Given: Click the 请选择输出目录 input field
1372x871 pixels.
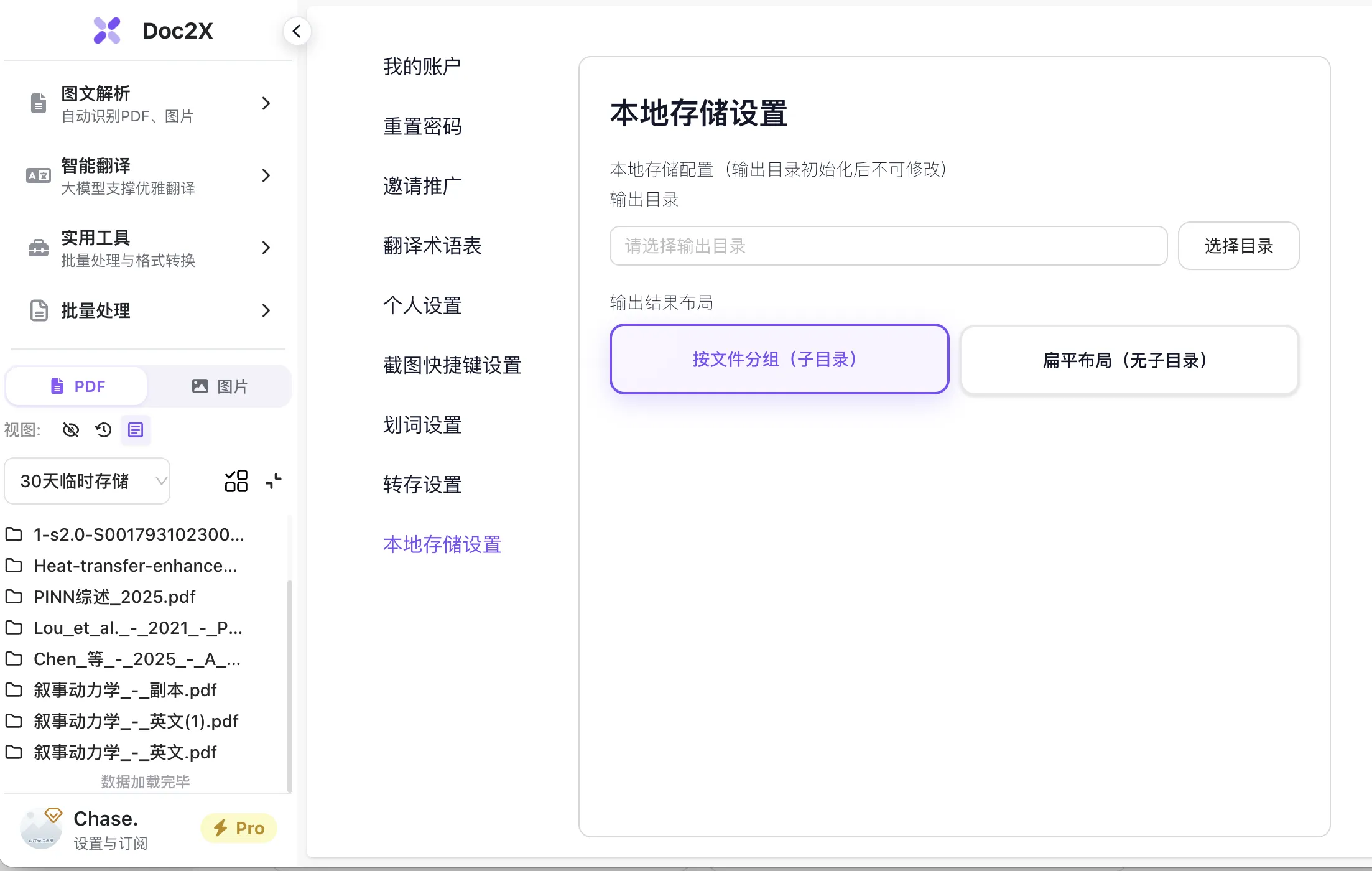Looking at the screenshot, I should coord(888,246).
